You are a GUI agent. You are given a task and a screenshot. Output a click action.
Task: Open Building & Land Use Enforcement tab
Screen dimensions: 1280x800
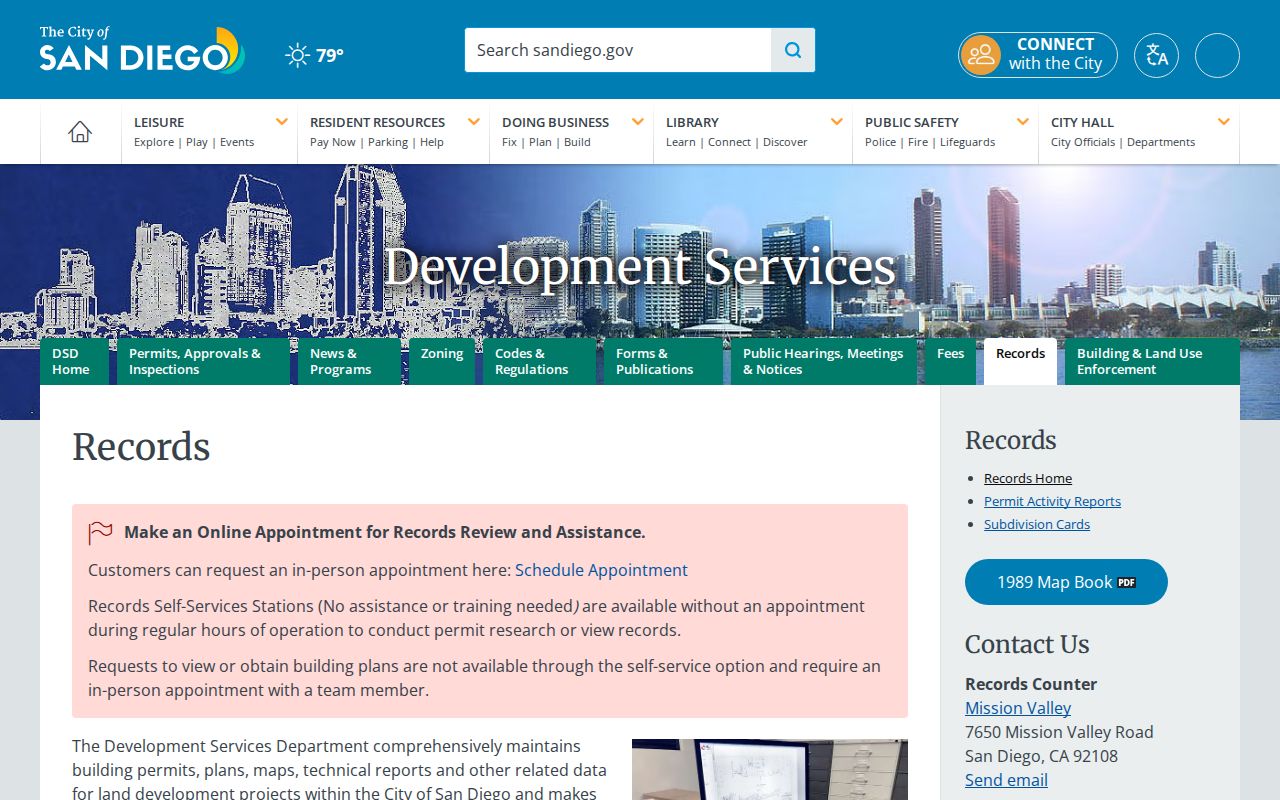pyautogui.click(x=1152, y=361)
